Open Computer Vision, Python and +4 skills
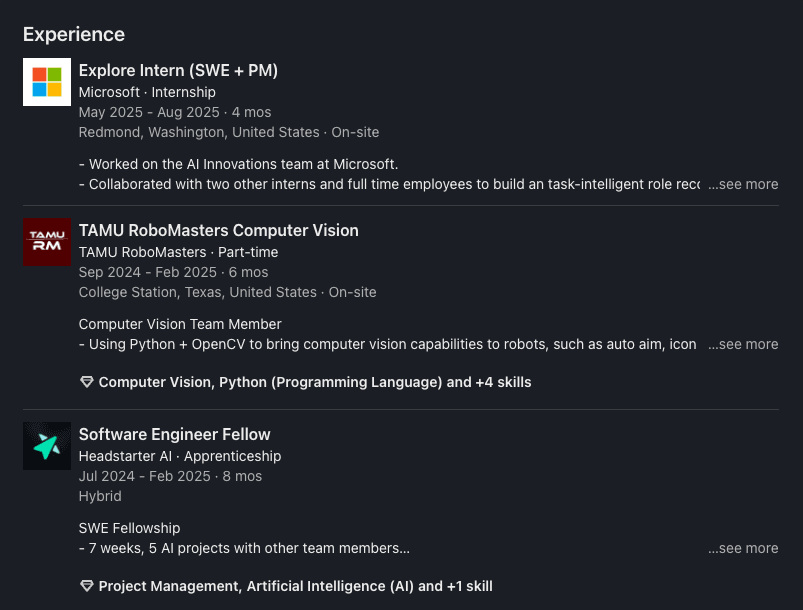This screenshot has height=610, width=803. point(315,382)
